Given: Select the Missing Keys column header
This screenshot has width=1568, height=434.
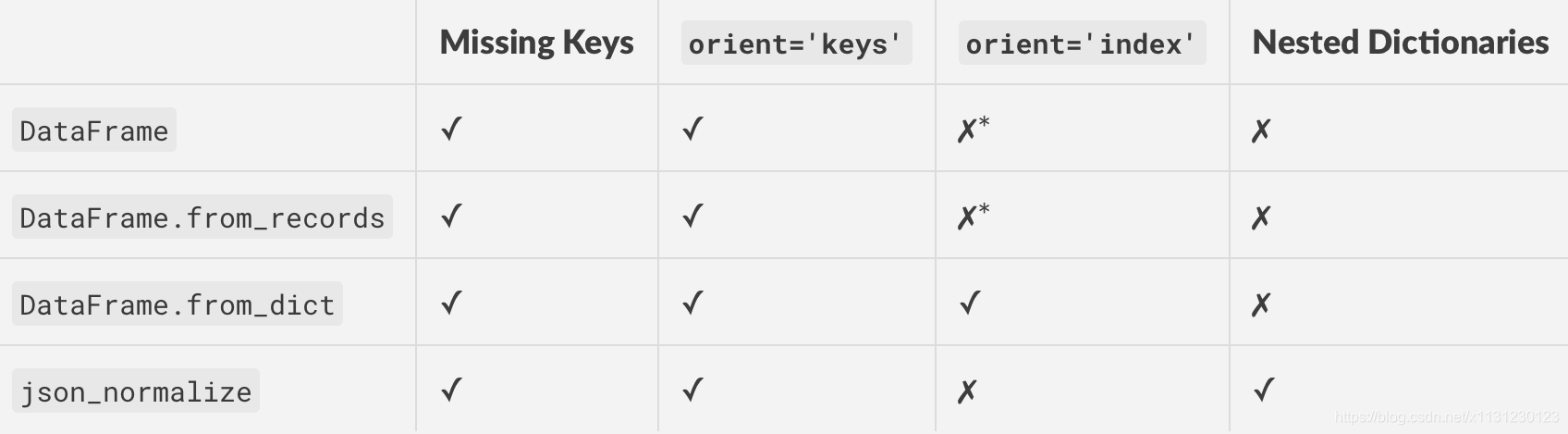Looking at the screenshot, I should pyautogui.click(x=536, y=43).
